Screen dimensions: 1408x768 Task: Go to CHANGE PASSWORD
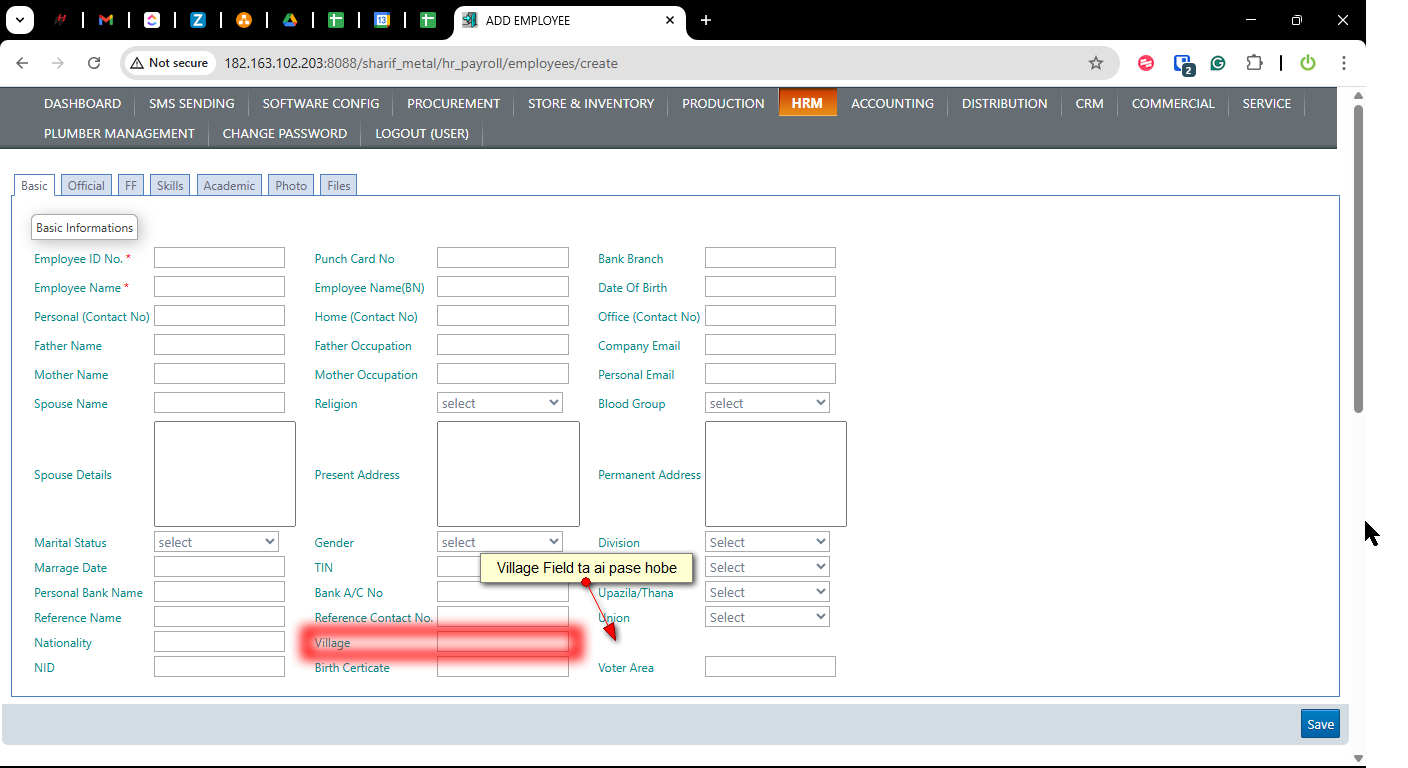point(285,133)
